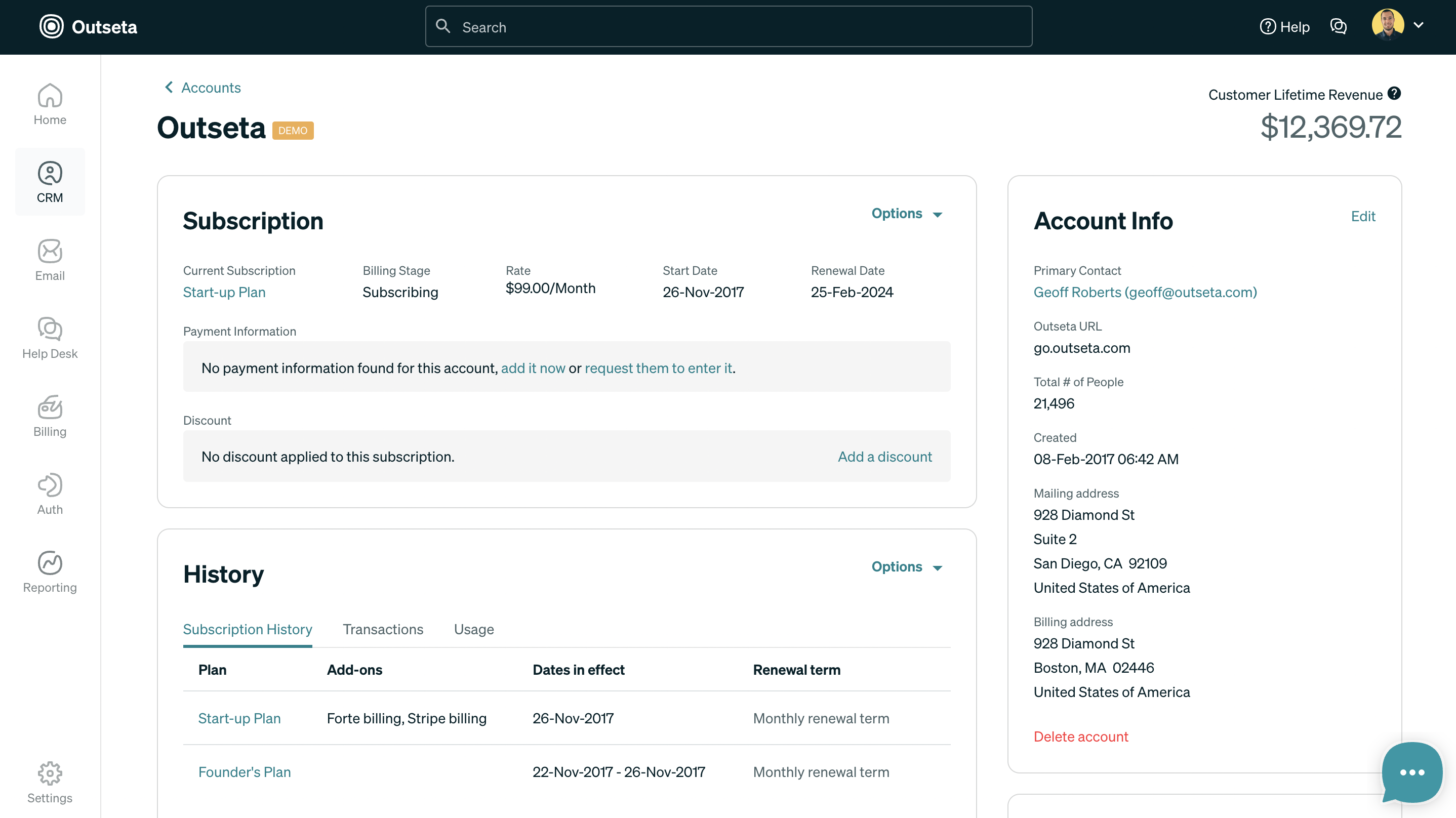Open Settings from the sidebar gear
The height and width of the screenshot is (818, 1456).
point(50,783)
